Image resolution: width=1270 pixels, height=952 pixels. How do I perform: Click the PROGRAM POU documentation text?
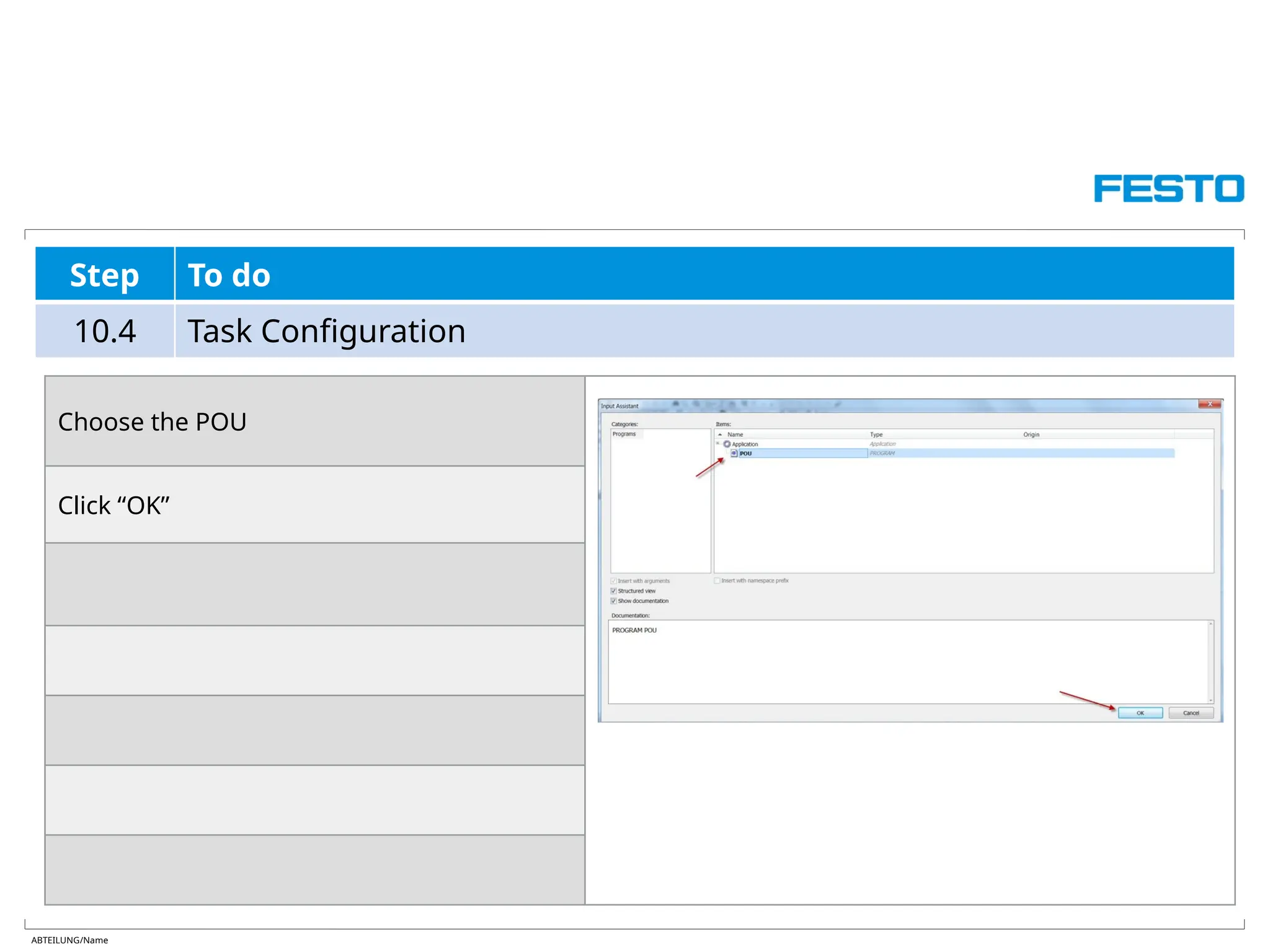[x=634, y=630]
